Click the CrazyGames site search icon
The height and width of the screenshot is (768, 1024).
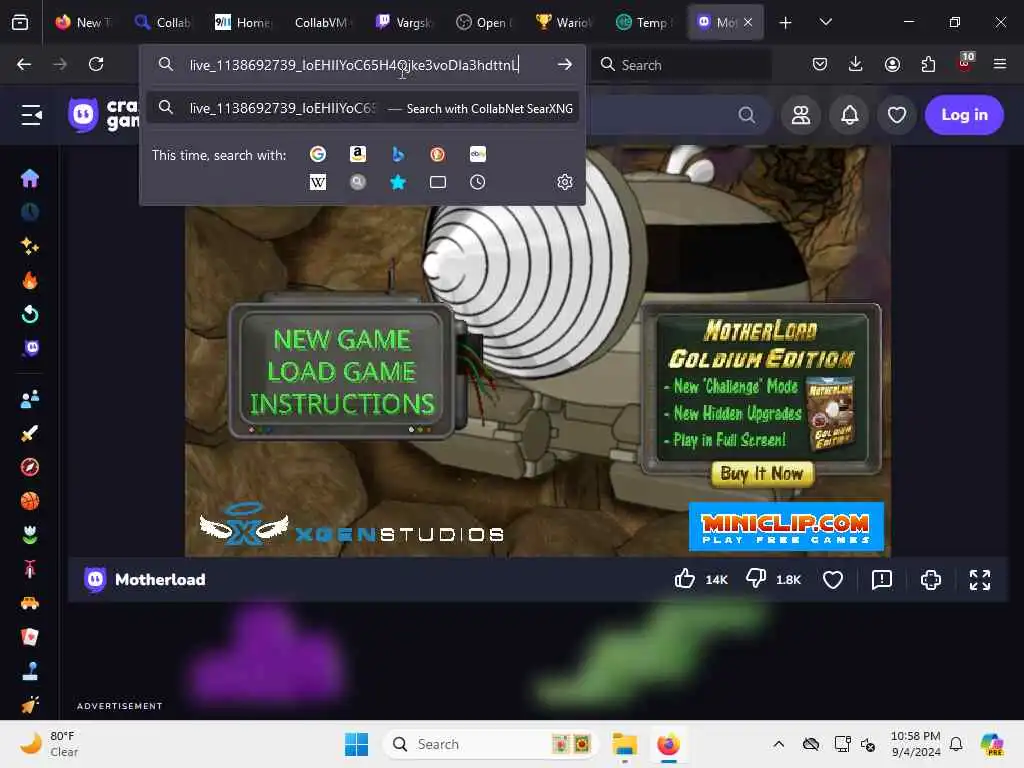click(x=746, y=116)
